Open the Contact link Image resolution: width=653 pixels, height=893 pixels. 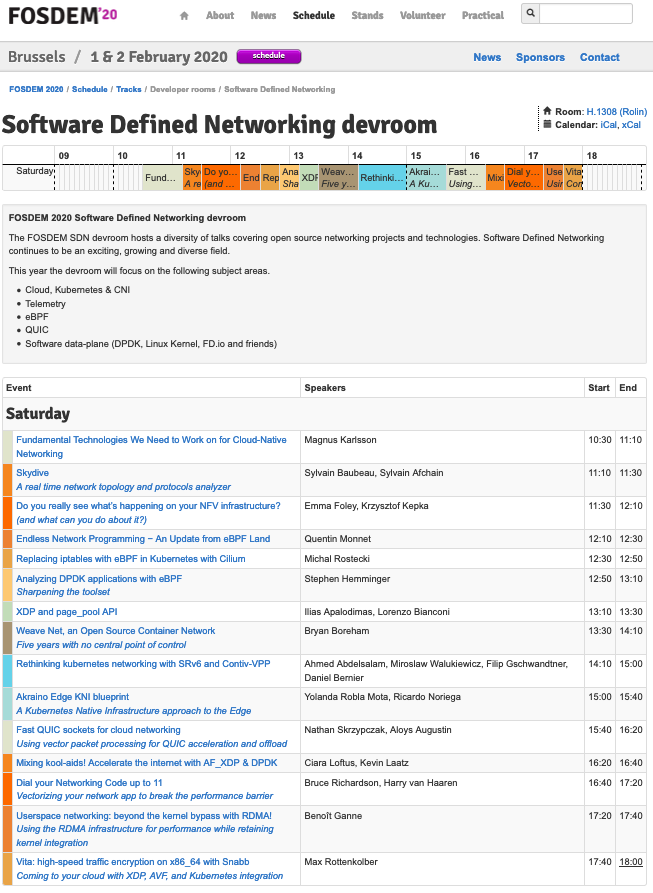599,57
